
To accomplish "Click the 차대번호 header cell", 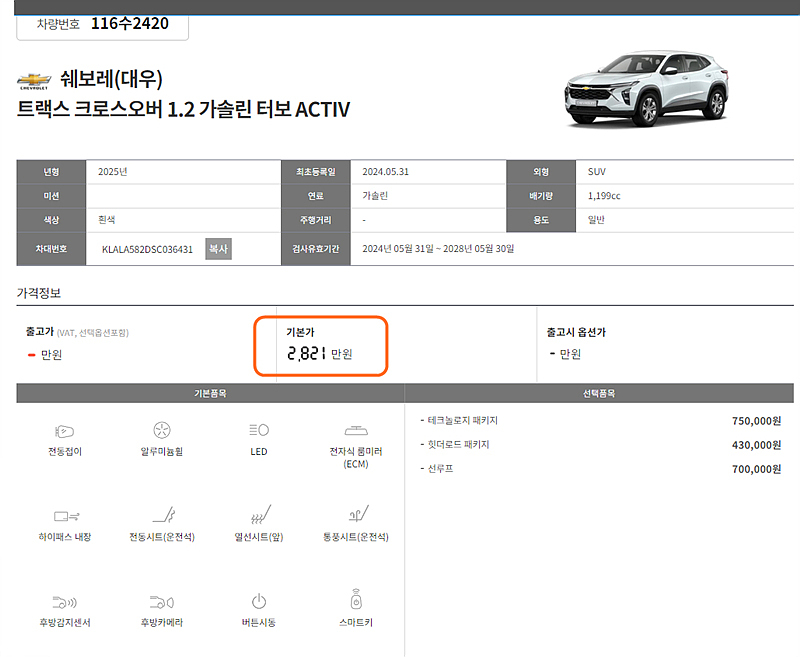I will pos(51,249).
